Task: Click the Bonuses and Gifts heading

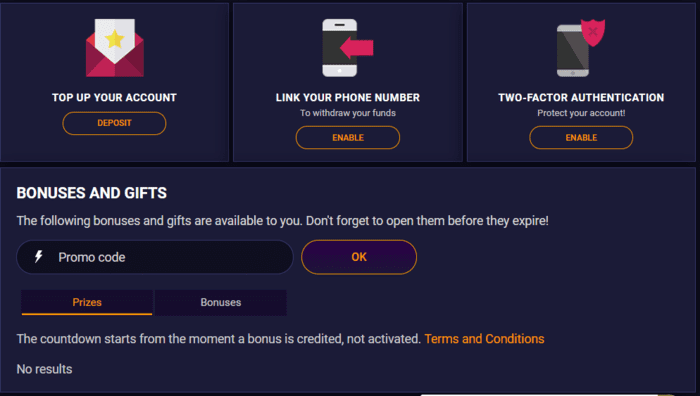Action: tap(92, 193)
